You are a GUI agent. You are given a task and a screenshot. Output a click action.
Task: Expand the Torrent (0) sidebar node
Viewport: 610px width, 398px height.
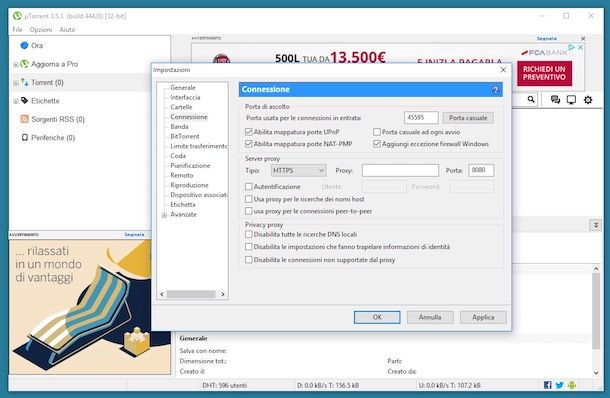(x=16, y=83)
